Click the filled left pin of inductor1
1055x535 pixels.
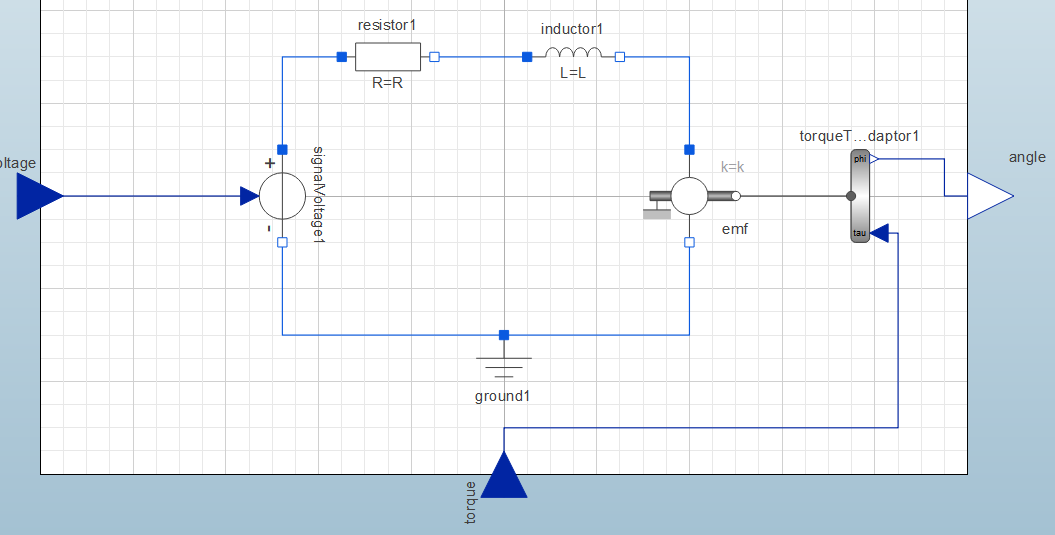(x=527, y=57)
